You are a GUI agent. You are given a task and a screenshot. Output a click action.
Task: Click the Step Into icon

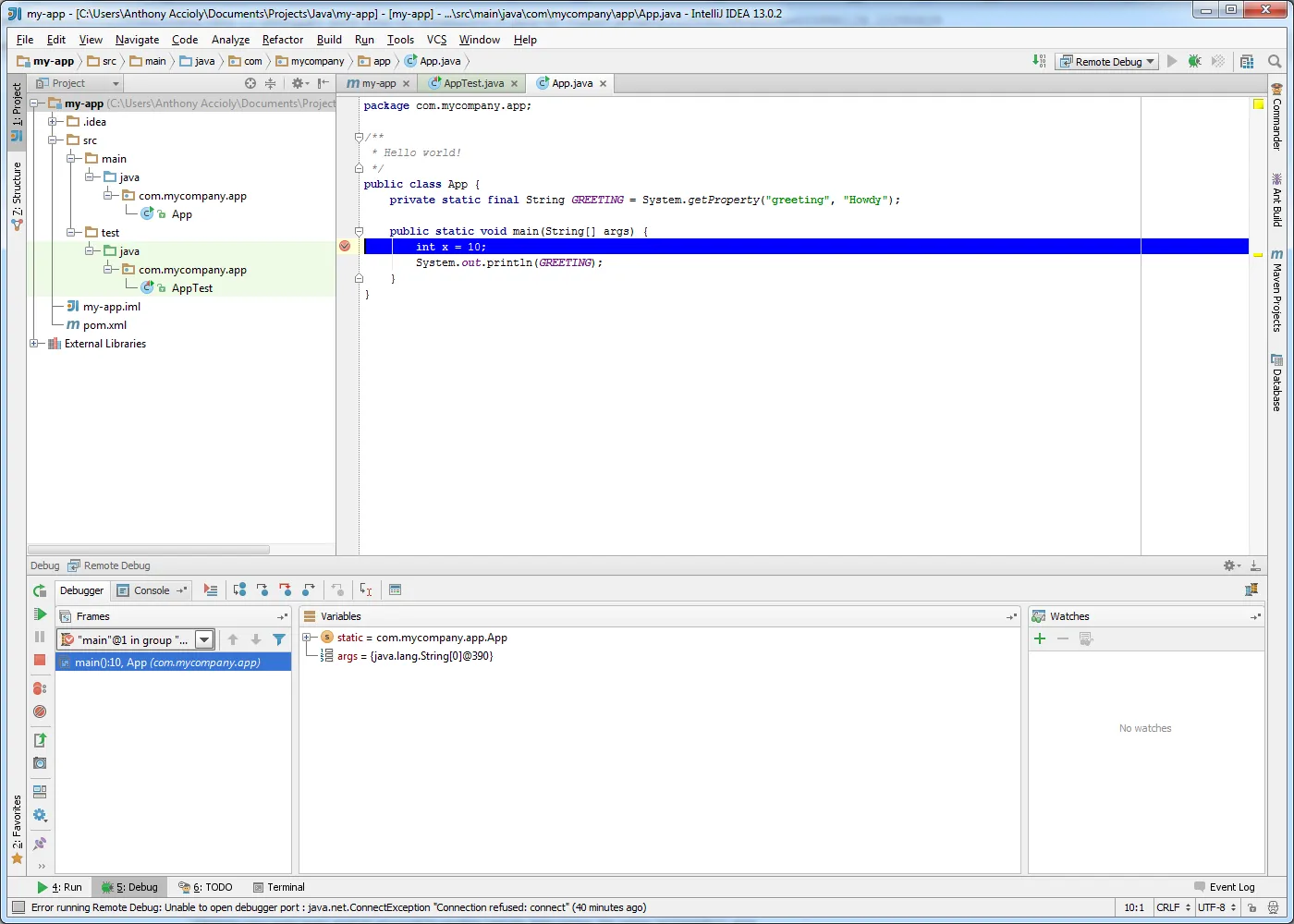262,590
